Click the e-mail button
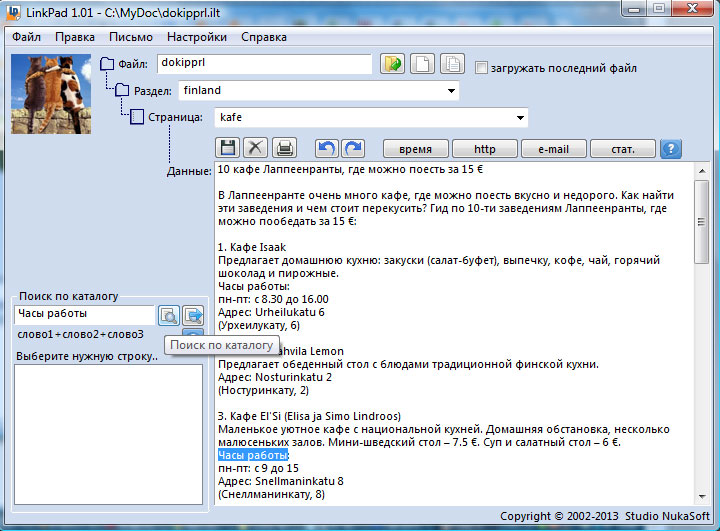This screenshot has height=531, width=720. pyautogui.click(x=554, y=149)
